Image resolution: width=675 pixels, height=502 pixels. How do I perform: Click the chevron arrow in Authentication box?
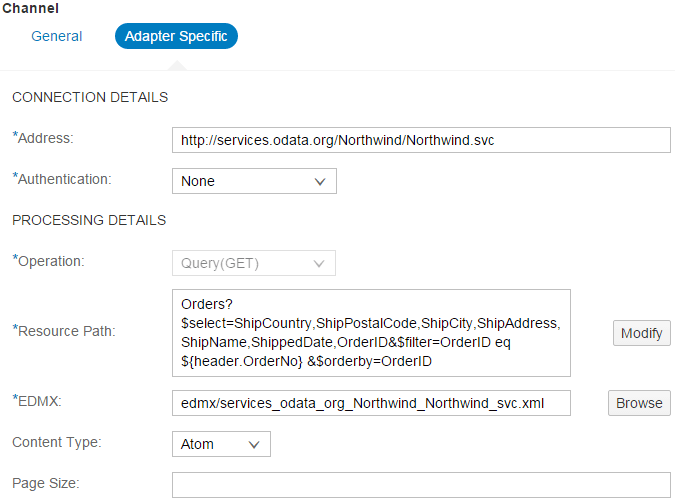point(320,181)
